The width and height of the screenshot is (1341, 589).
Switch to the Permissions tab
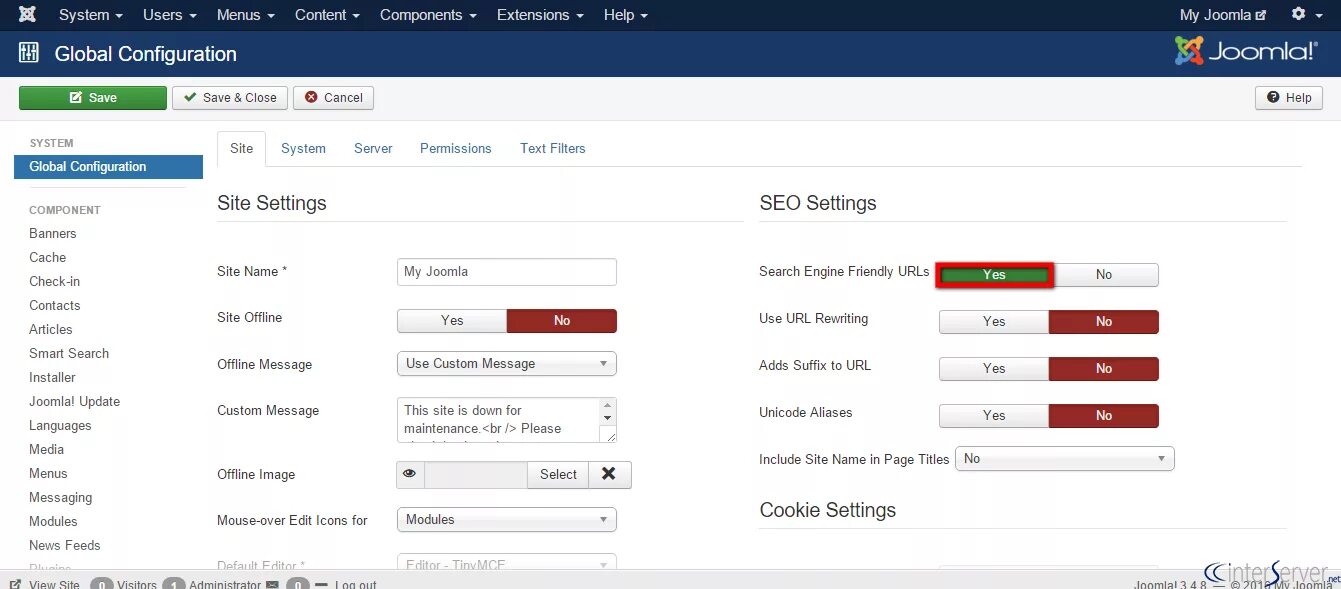pyautogui.click(x=455, y=148)
